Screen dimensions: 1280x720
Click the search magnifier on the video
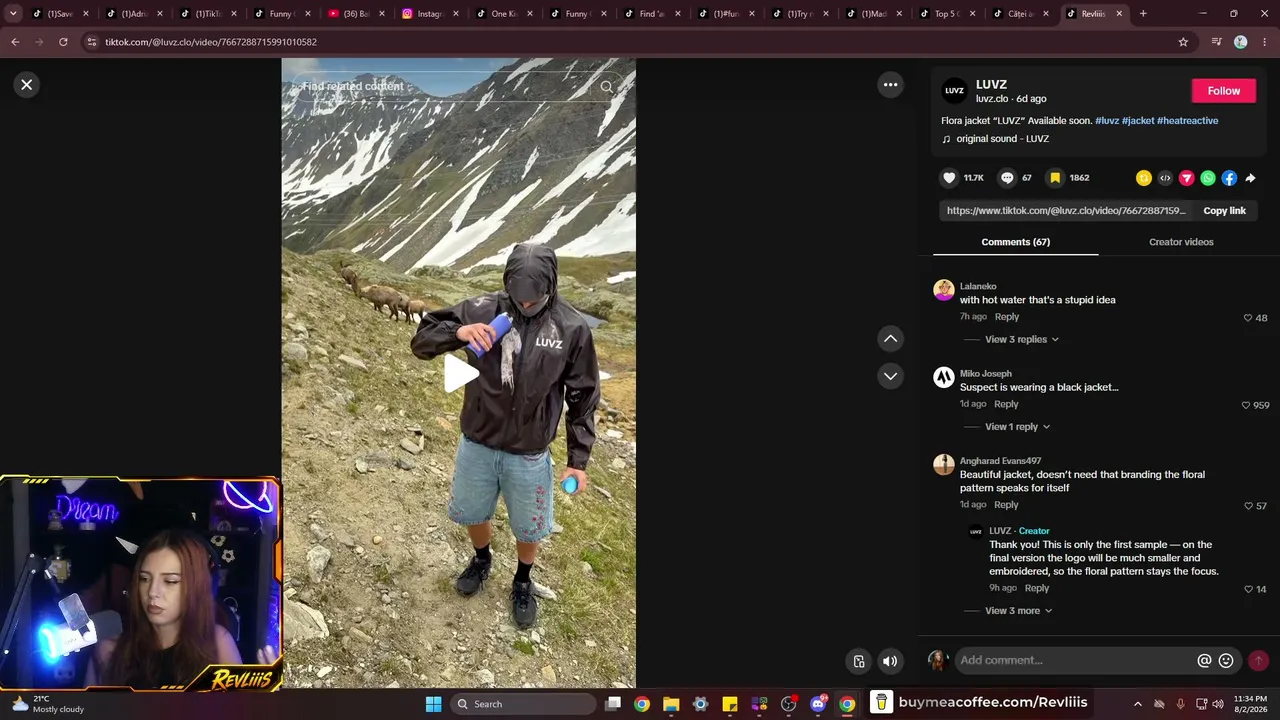(x=607, y=87)
